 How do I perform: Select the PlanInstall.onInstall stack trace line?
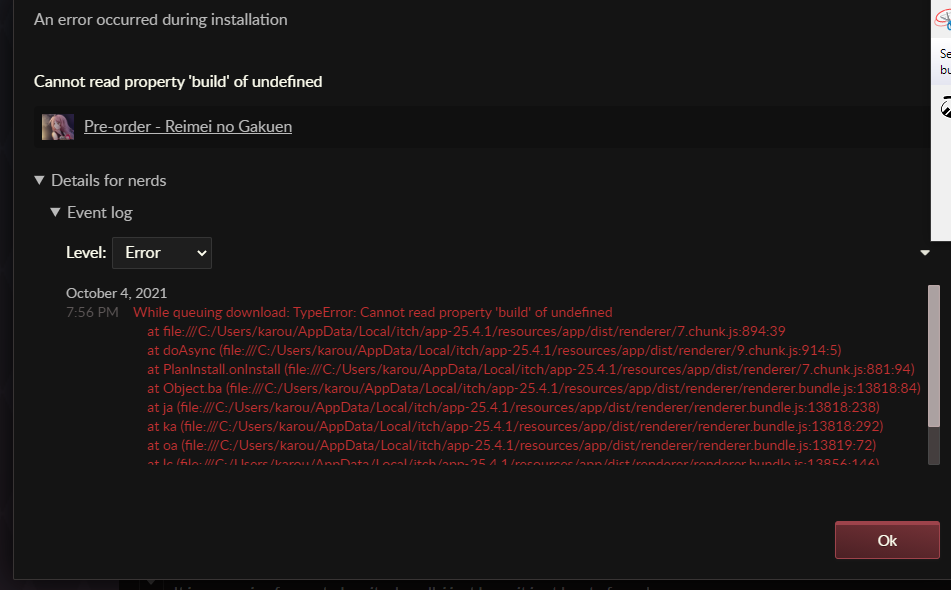531,369
